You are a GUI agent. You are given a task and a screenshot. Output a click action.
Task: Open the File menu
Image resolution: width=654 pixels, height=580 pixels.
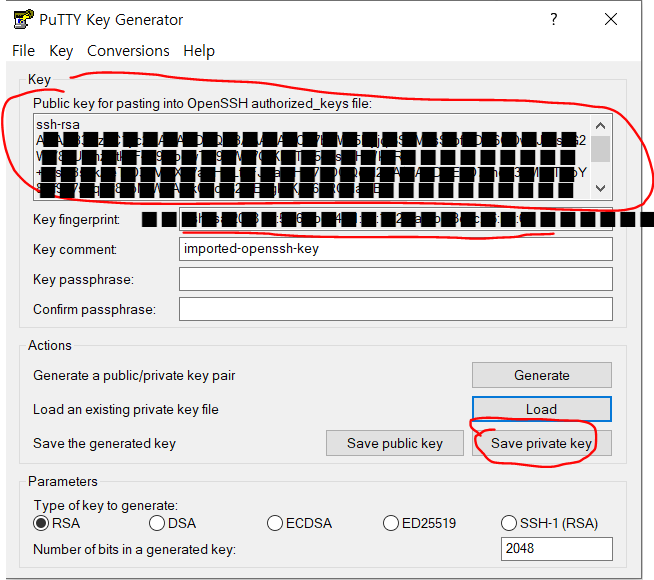pos(23,51)
